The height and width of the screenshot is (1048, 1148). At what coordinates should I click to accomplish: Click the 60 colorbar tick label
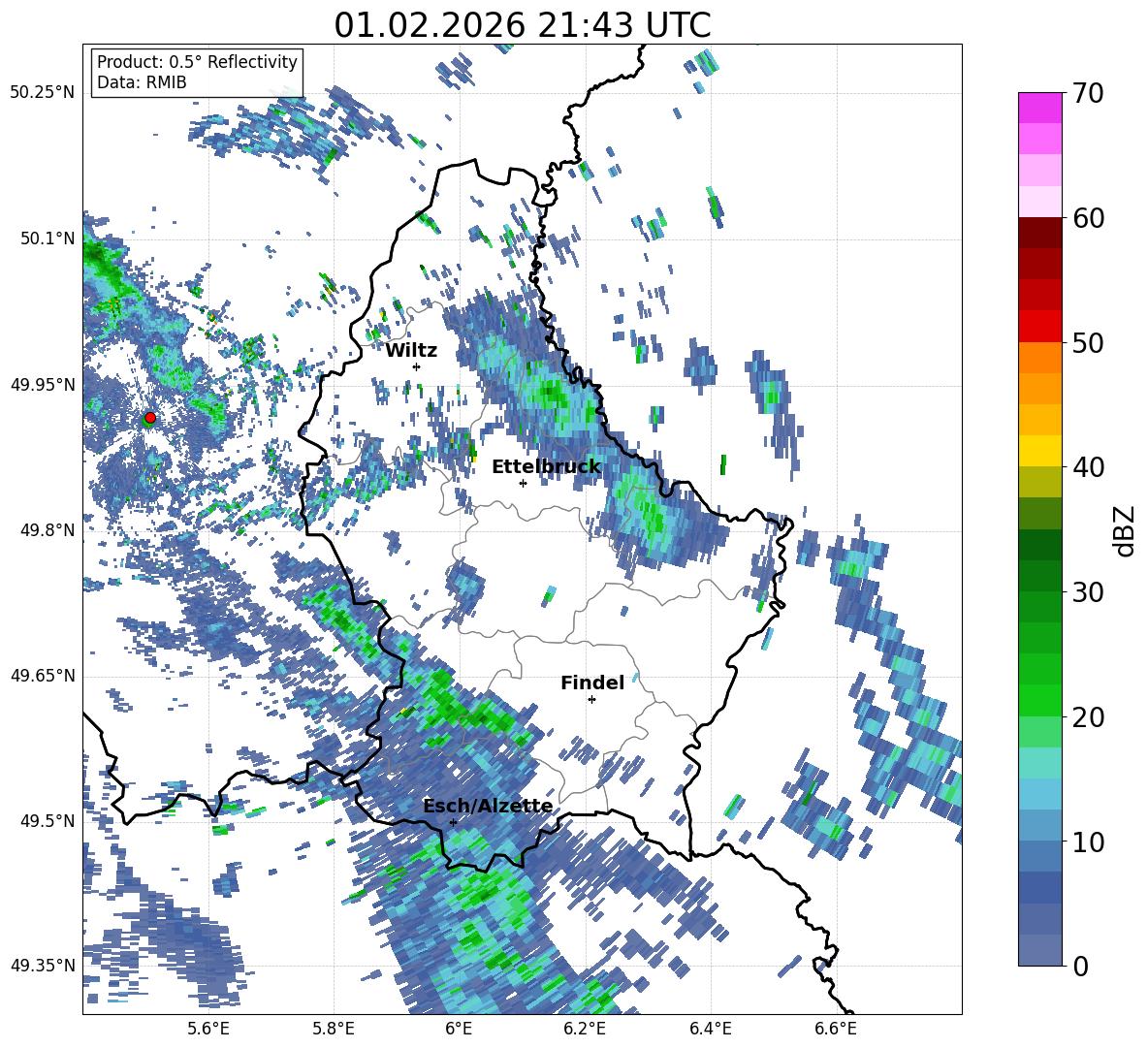tap(1088, 218)
